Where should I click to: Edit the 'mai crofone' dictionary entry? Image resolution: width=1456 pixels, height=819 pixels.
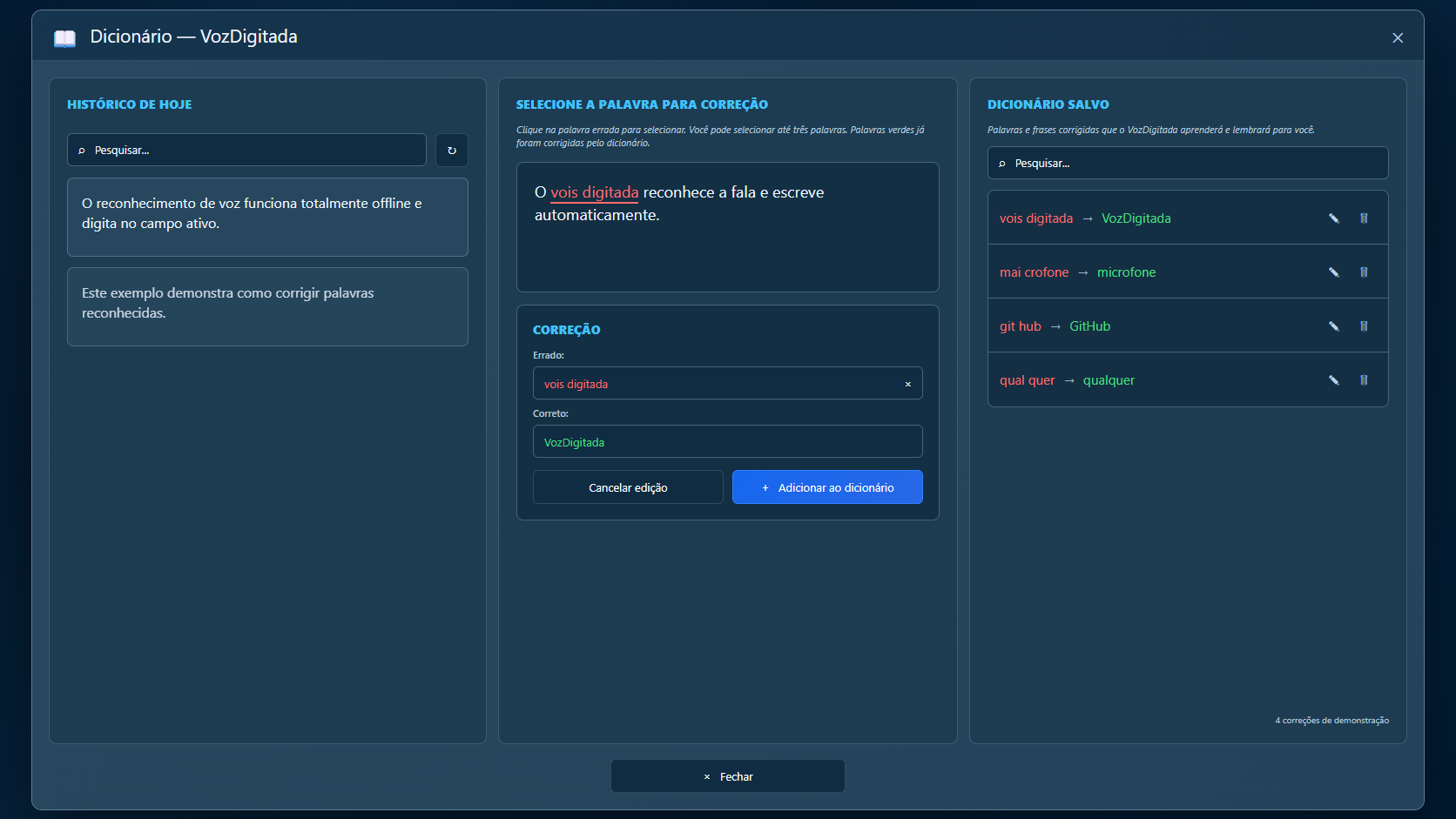pyautogui.click(x=1333, y=272)
